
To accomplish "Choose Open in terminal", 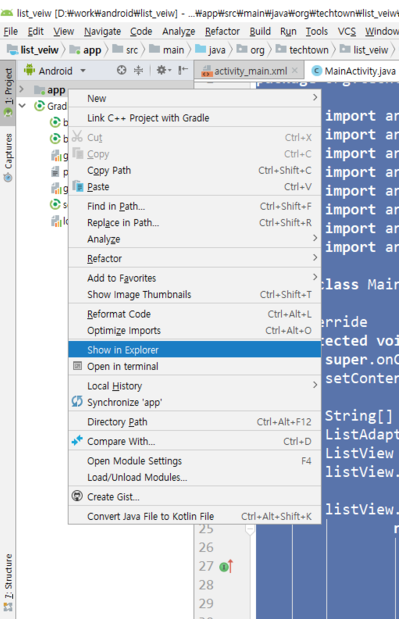I will pyautogui.click(x=194, y=366).
